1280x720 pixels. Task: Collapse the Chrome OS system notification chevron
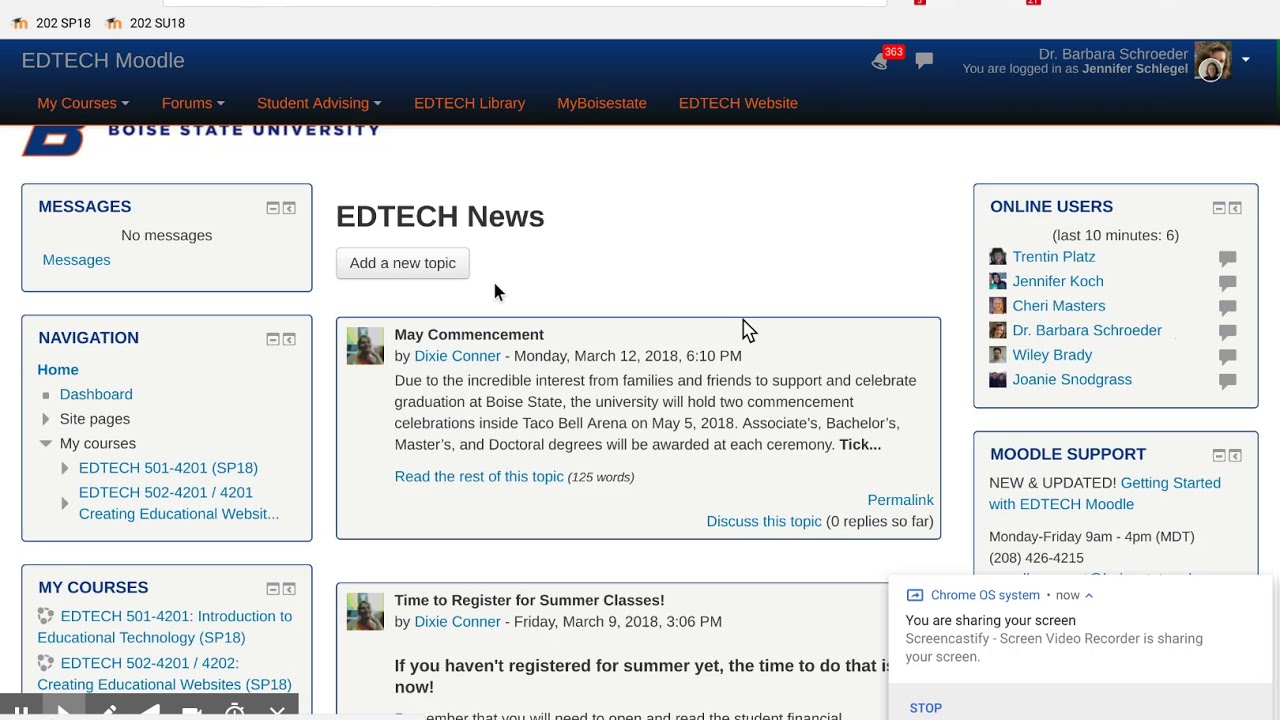[x=1089, y=595]
